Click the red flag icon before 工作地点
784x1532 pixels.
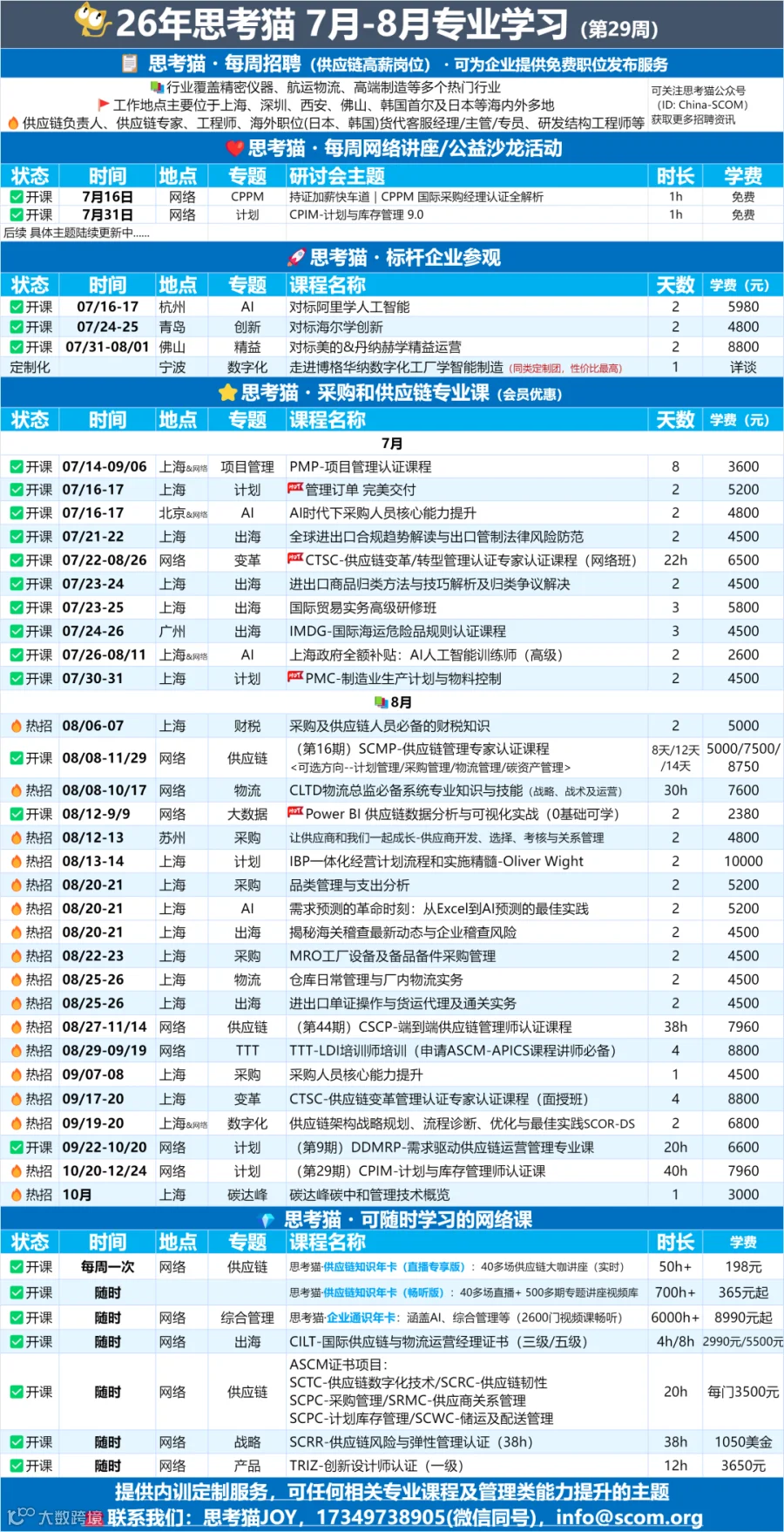pos(104,105)
